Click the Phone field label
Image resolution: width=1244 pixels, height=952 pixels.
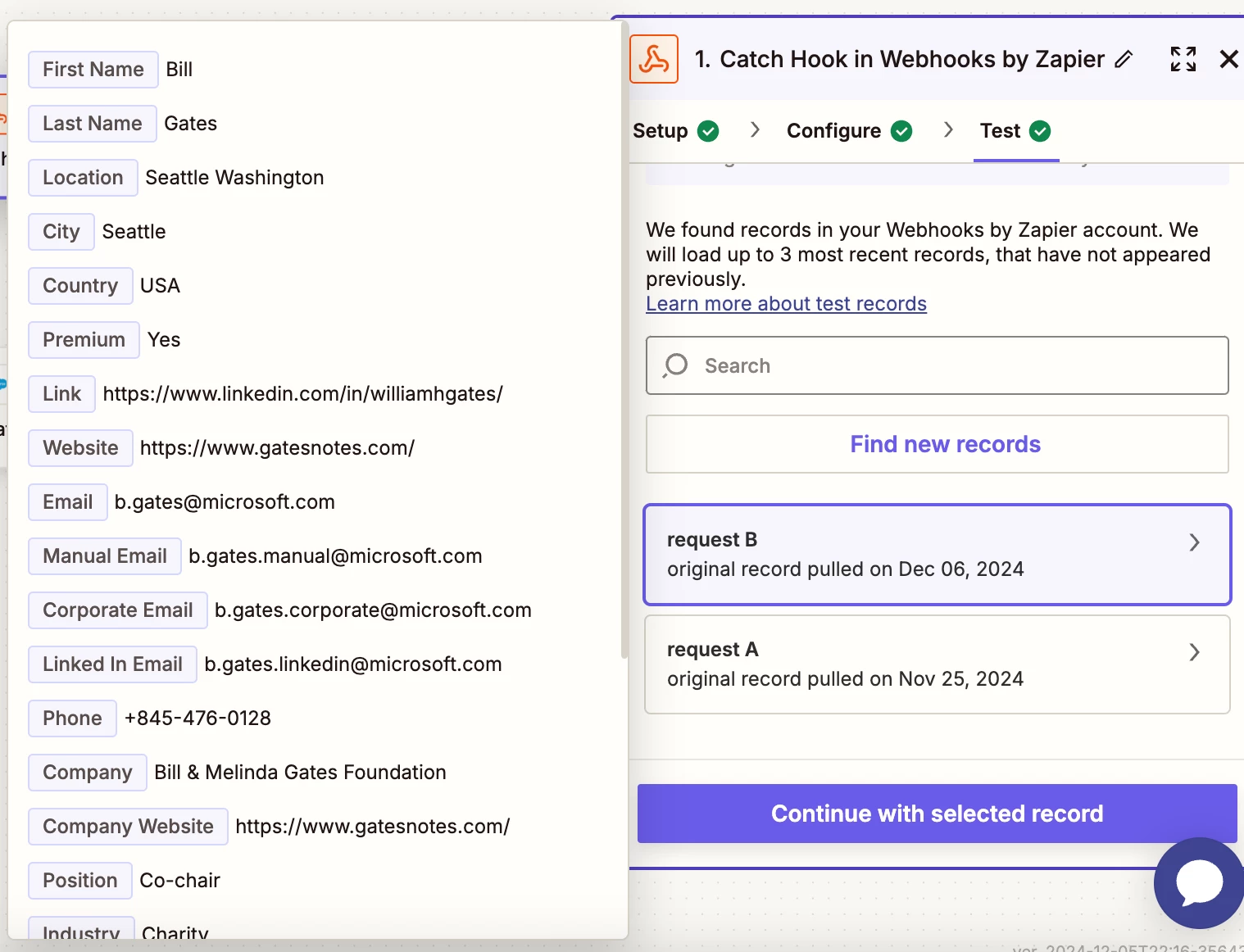tap(73, 719)
